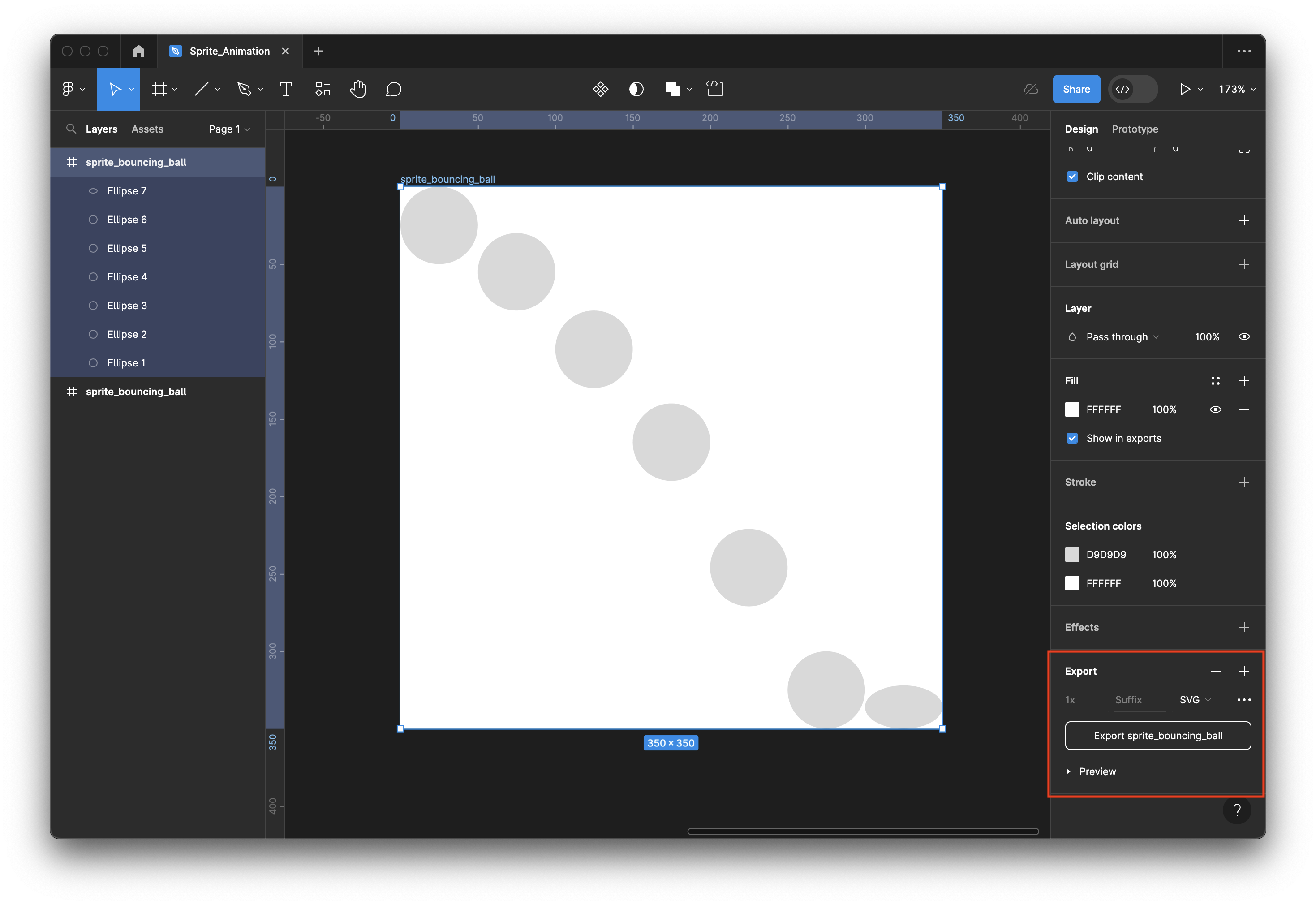Viewport: 1316px width, 905px height.
Task: Select the Pen tool
Action: (244, 89)
